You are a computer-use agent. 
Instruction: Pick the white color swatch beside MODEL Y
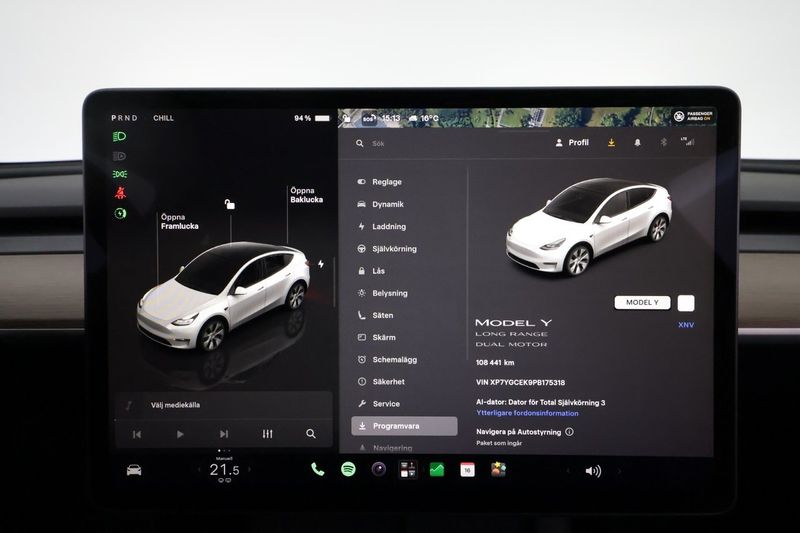pyautogui.click(x=686, y=303)
